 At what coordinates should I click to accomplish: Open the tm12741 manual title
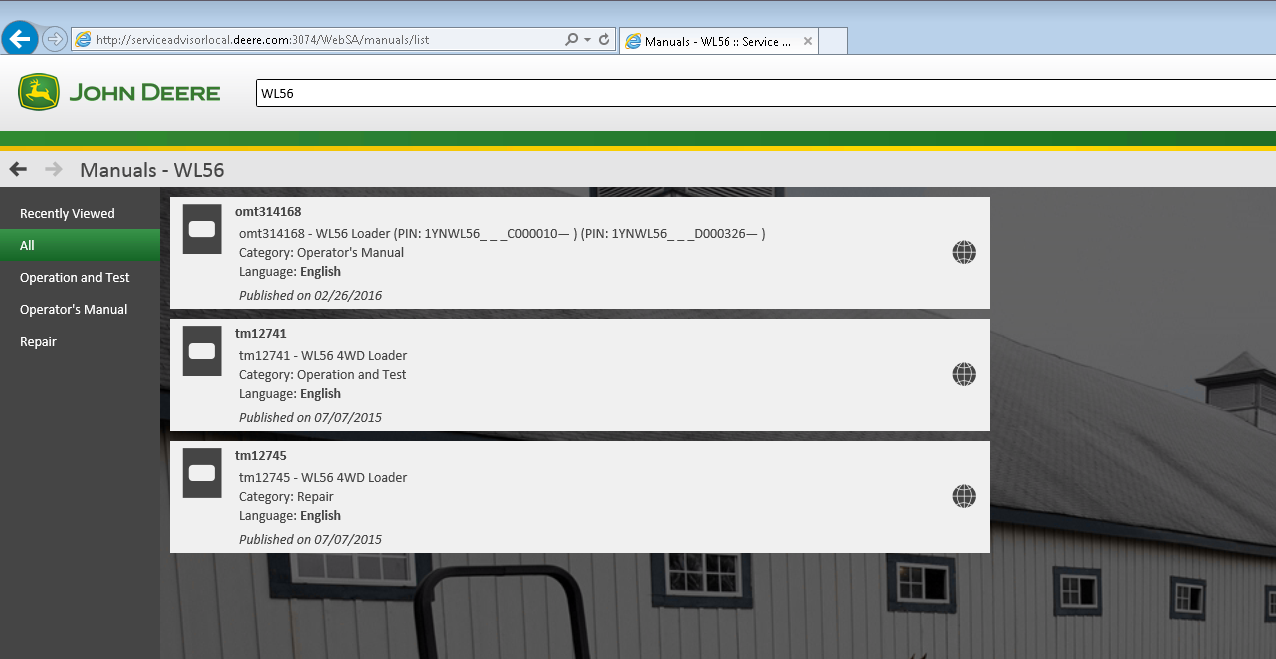pos(261,333)
